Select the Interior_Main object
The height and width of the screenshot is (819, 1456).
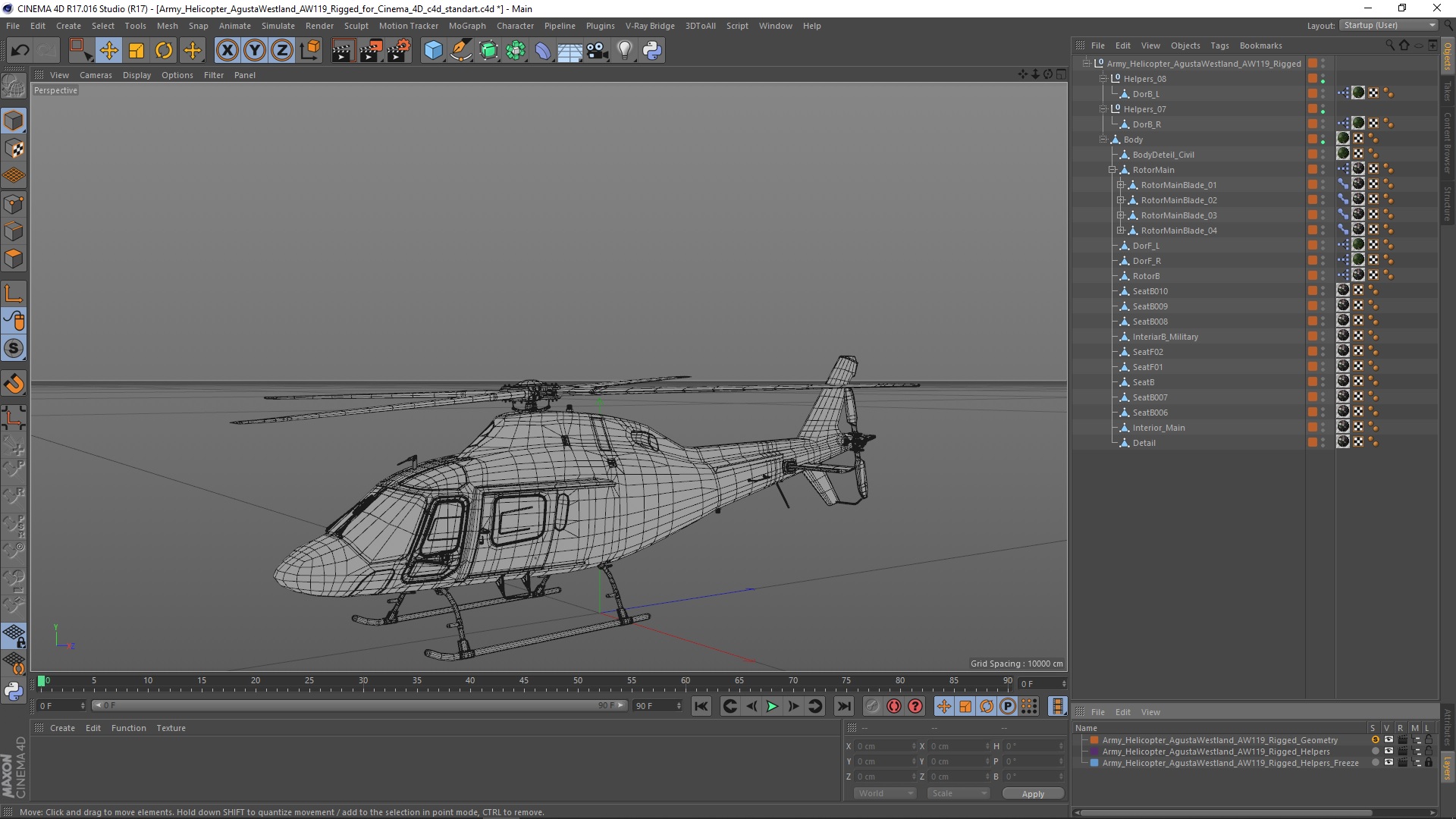[x=1158, y=428]
